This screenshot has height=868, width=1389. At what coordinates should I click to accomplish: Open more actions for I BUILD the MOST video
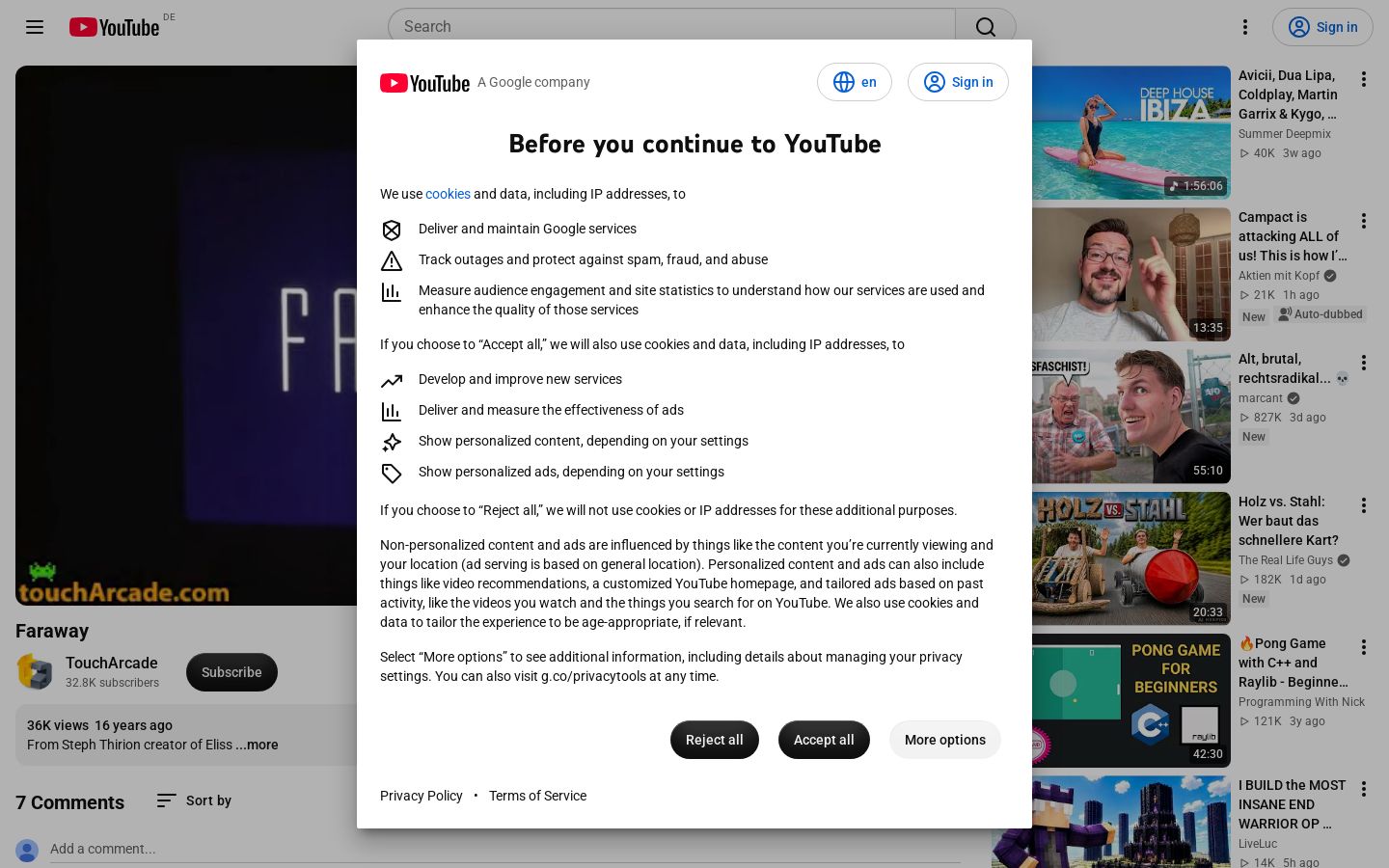pos(1364,789)
